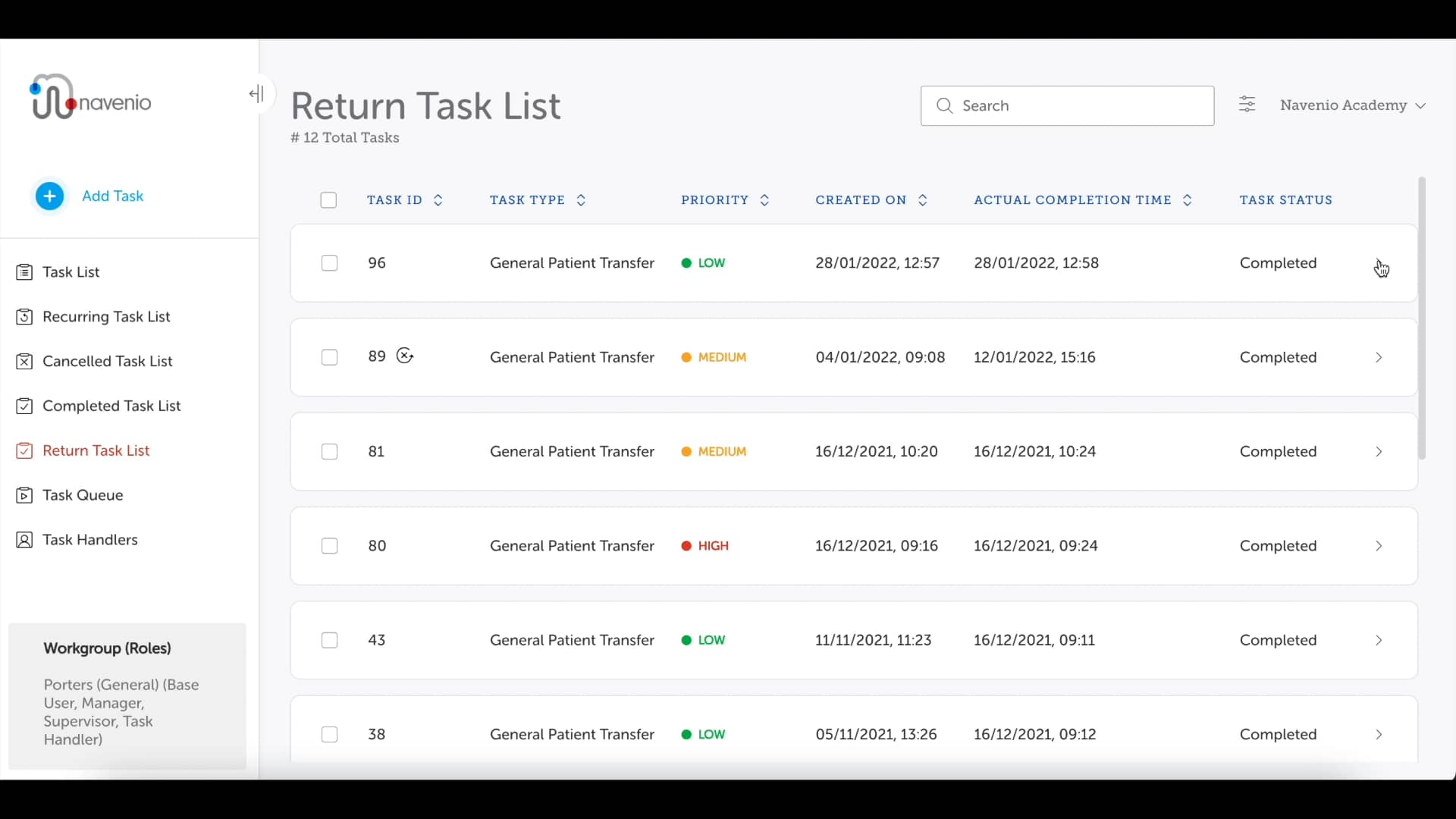Click the Add Task link
This screenshot has width=1456, height=819.
click(113, 196)
